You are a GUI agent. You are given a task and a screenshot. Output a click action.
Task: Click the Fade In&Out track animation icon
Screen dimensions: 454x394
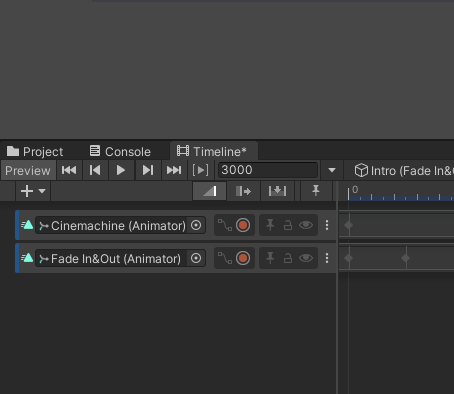pyautogui.click(x=27, y=258)
